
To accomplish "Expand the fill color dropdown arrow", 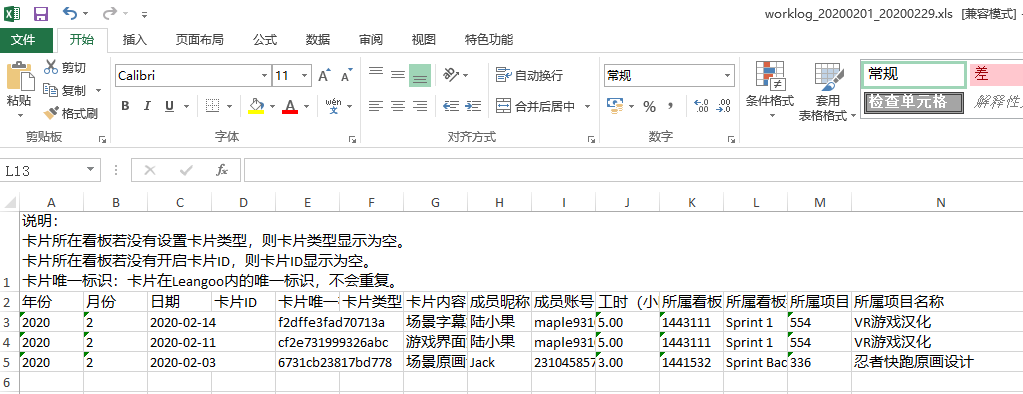I will point(273,106).
